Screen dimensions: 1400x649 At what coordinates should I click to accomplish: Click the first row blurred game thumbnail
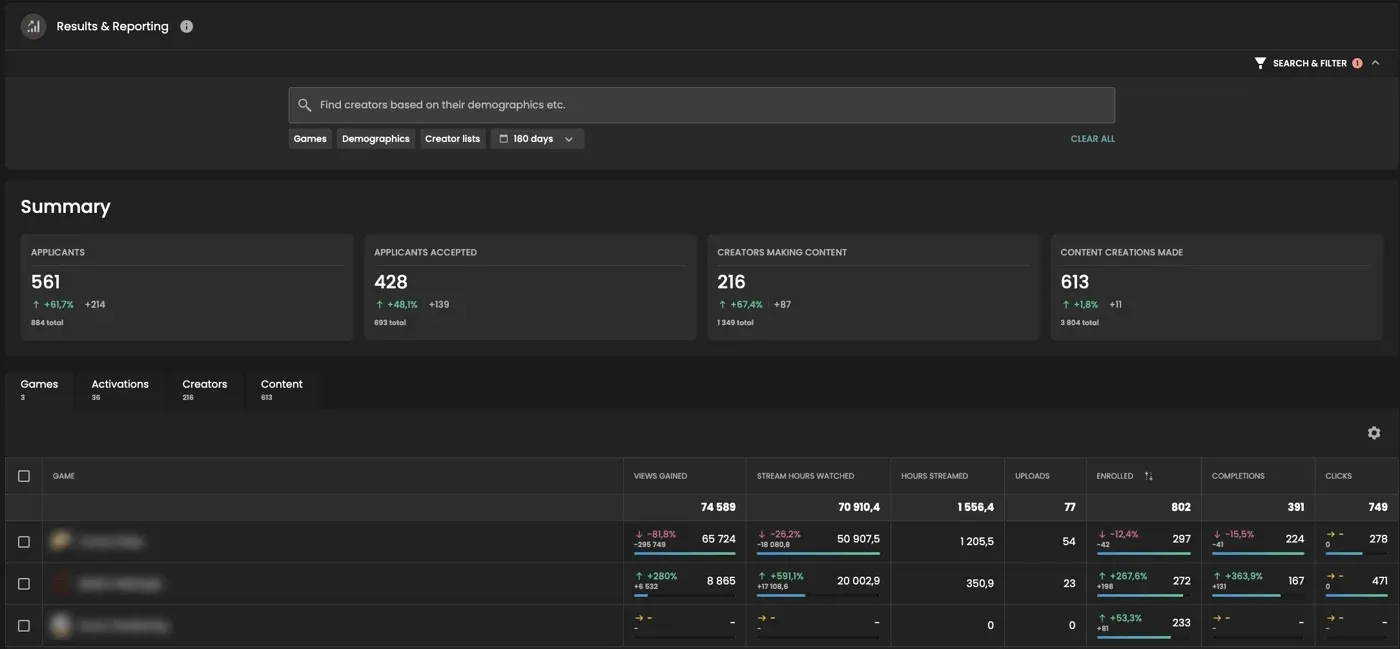pyautogui.click(x=62, y=541)
